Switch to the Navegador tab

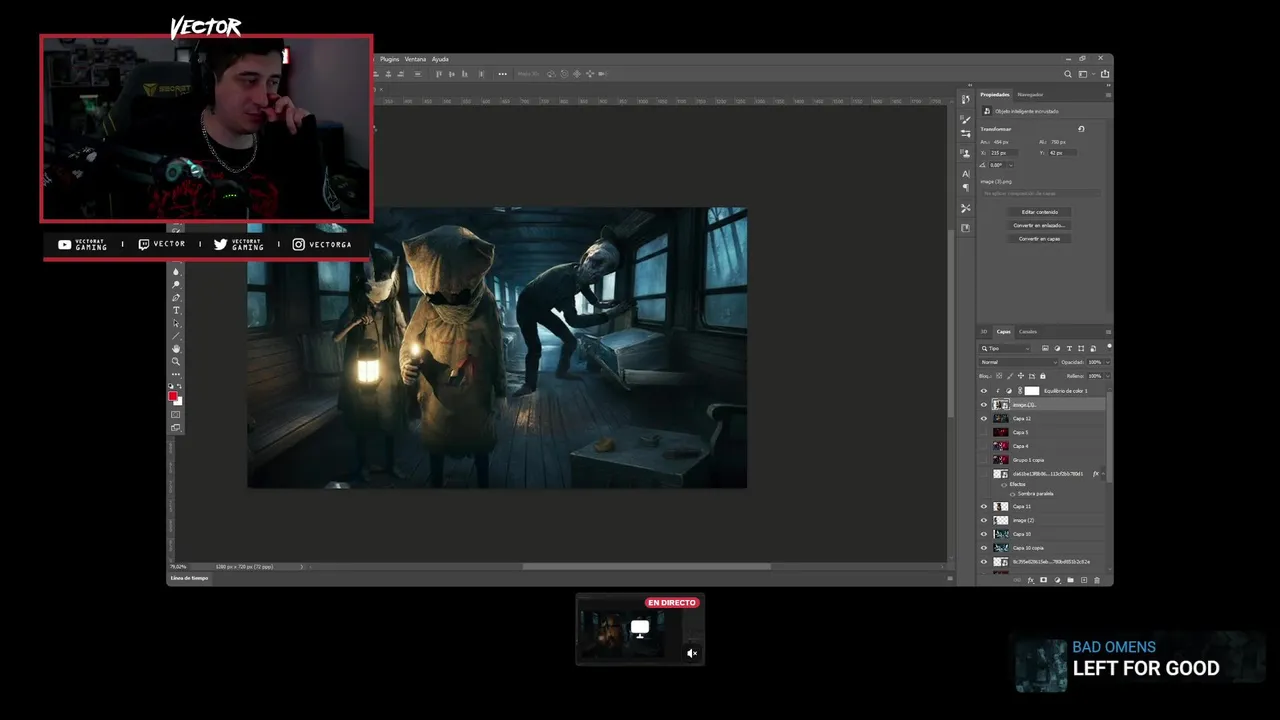(x=1030, y=95)
